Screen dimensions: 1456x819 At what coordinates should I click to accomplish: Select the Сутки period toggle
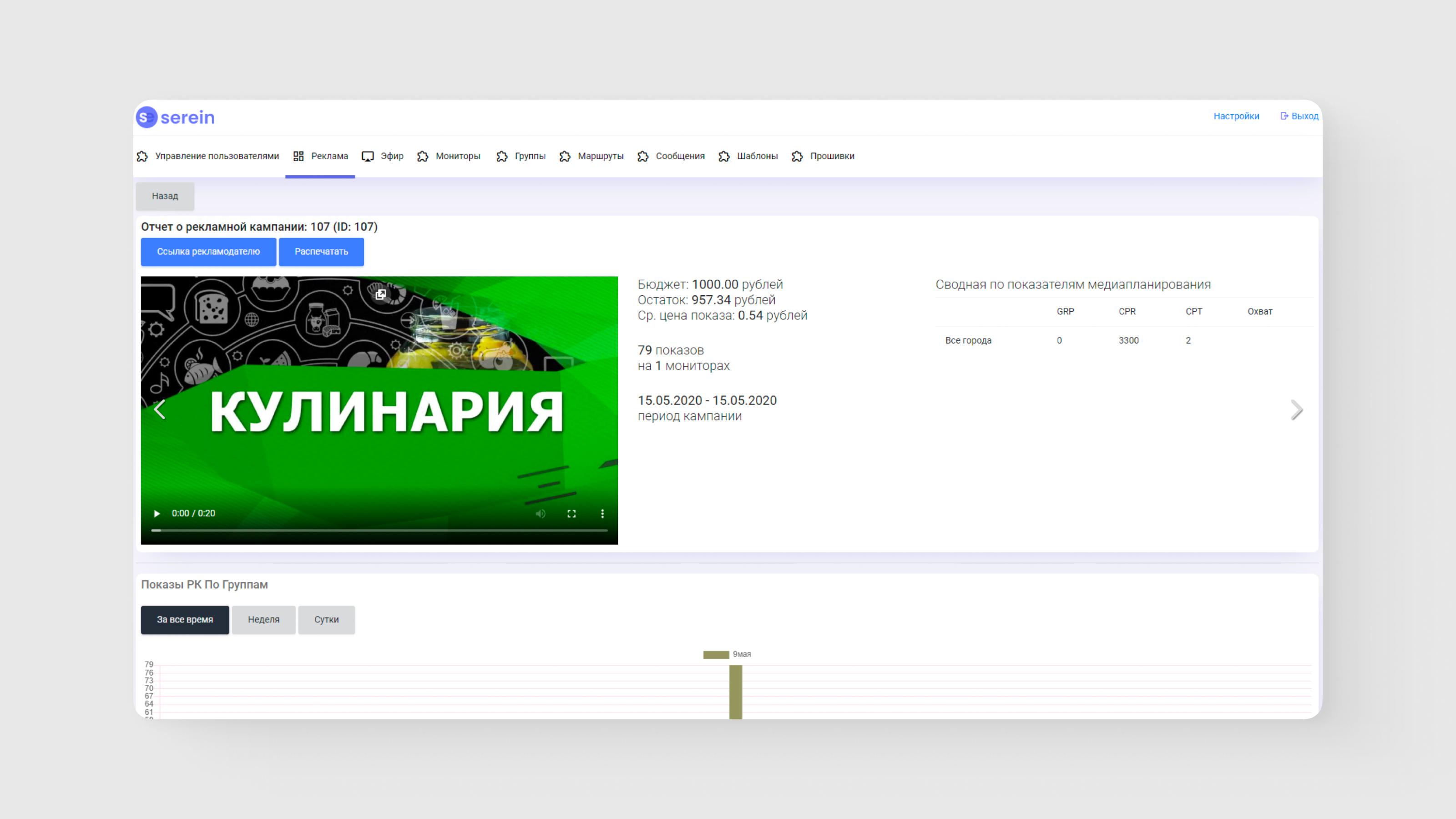point(326,619)
